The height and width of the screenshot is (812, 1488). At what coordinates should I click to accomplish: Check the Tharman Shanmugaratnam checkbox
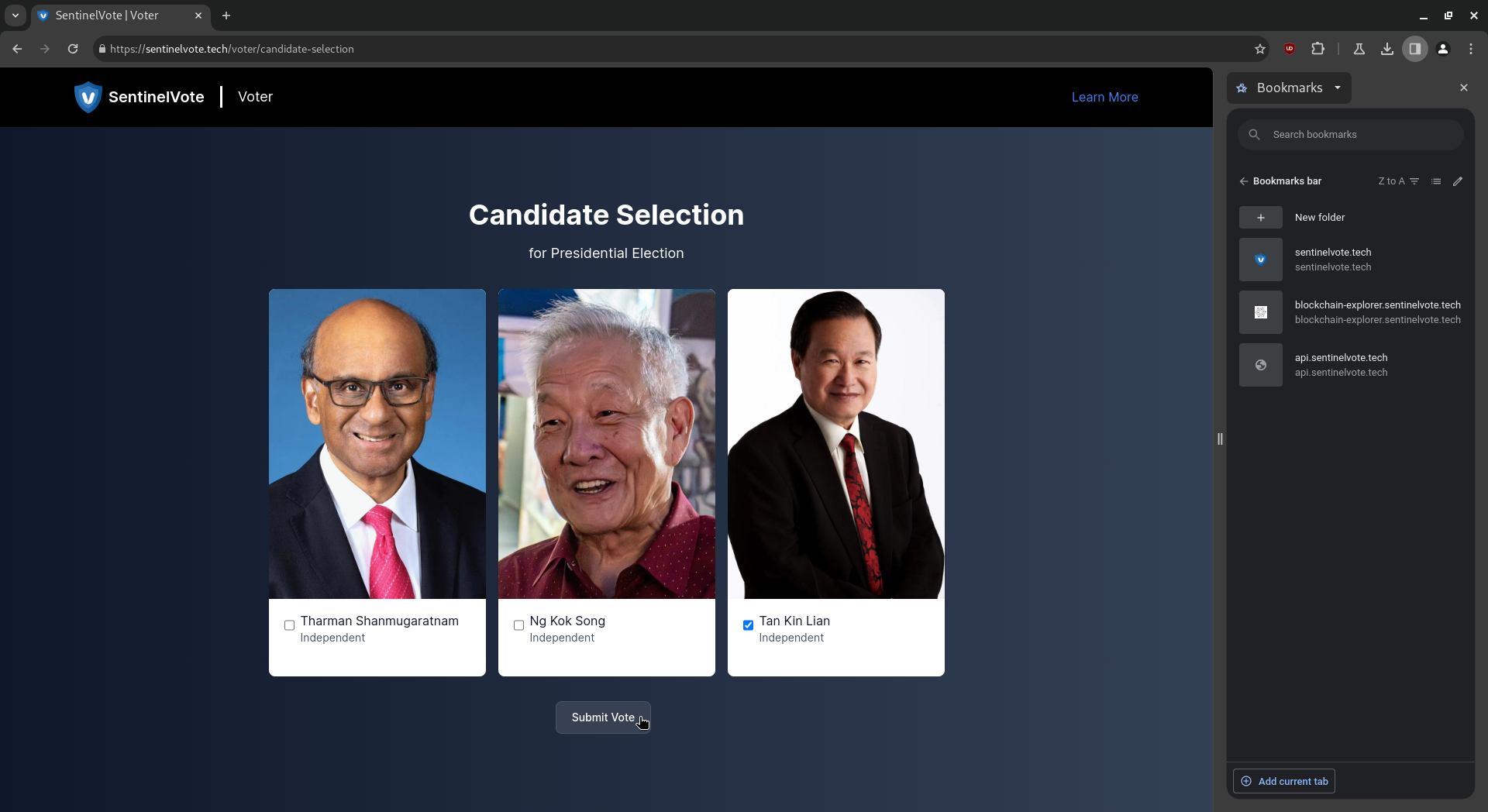point(289,625)
